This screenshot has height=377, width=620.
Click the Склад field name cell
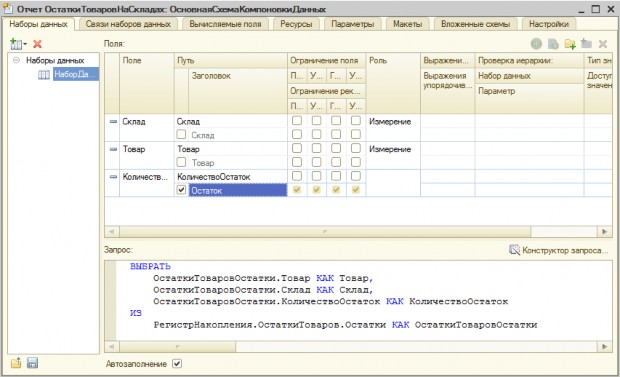pos(147,121)
